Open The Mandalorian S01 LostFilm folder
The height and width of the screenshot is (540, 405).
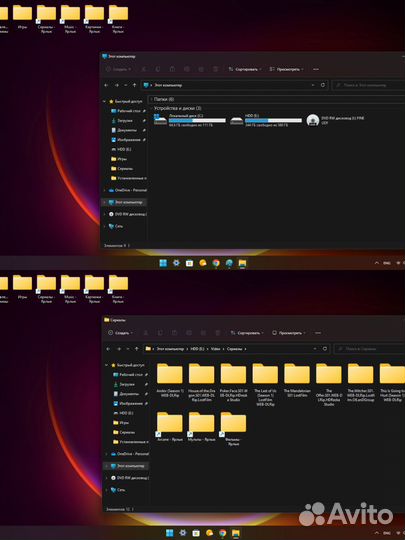point(297,381)
